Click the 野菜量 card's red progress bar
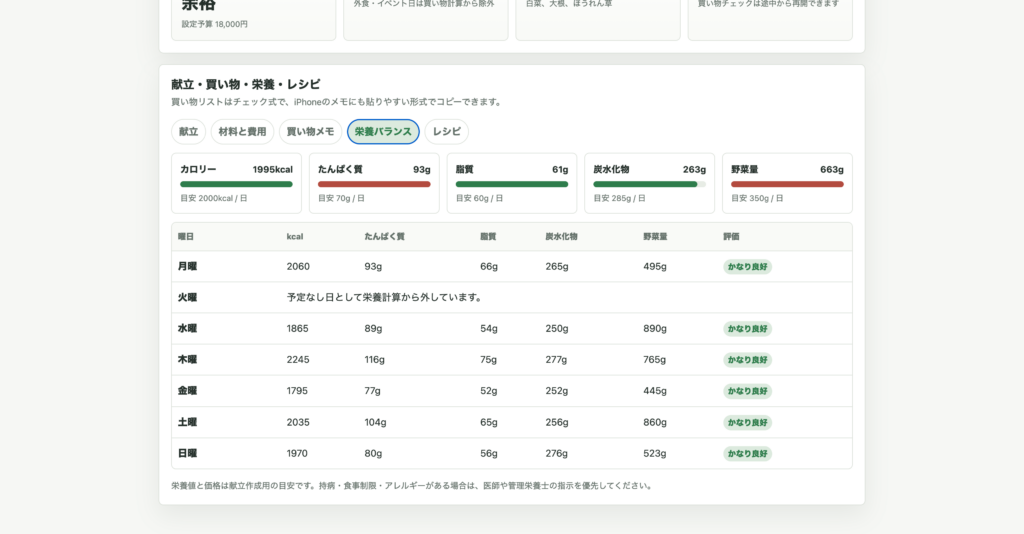 point(788,184)
